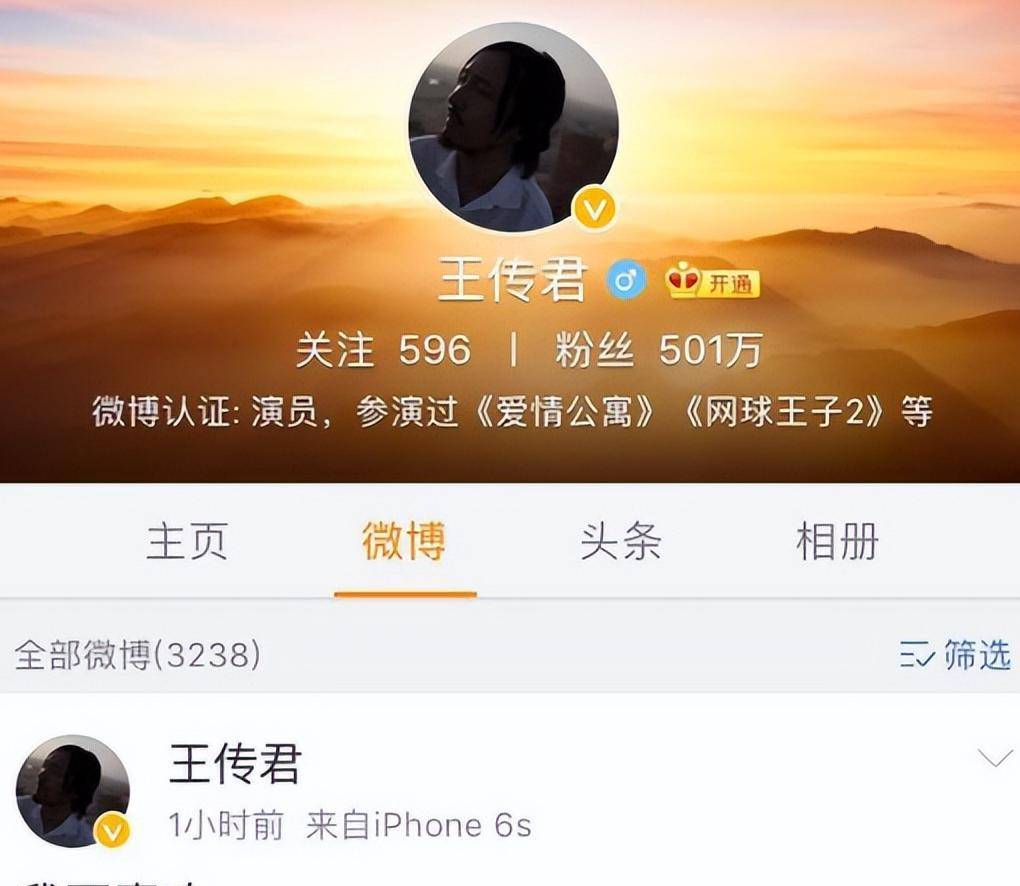This screenshot has height=886, width=1020.
Task: Tap the yellow verified V badge on the profile avatar
Action: point(595,209)
